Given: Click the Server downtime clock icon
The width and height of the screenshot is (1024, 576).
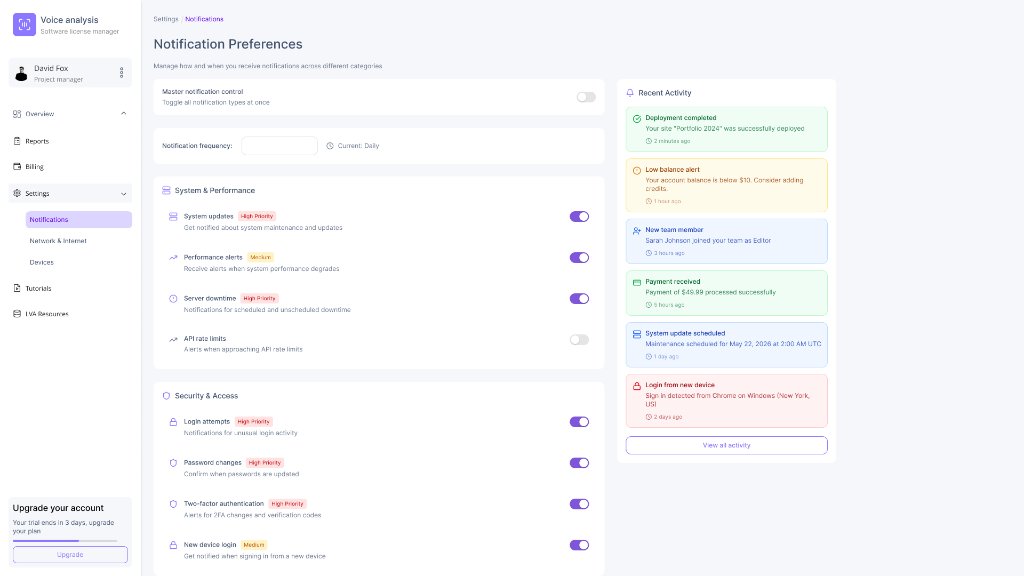Looking at the screenshot, I should pyautogui.click(x=173, y=298).
